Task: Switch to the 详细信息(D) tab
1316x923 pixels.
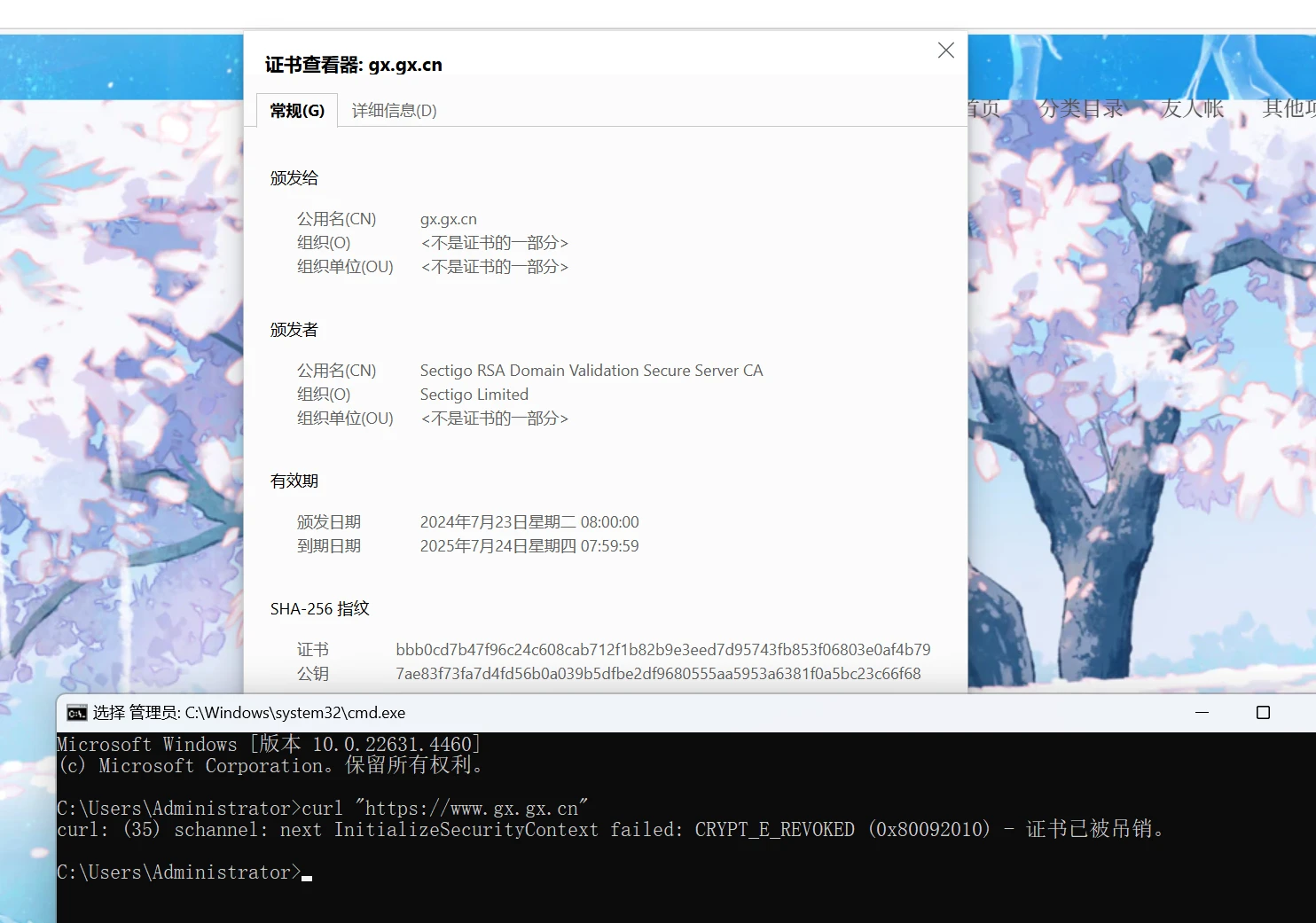Action: click(394, 111)
